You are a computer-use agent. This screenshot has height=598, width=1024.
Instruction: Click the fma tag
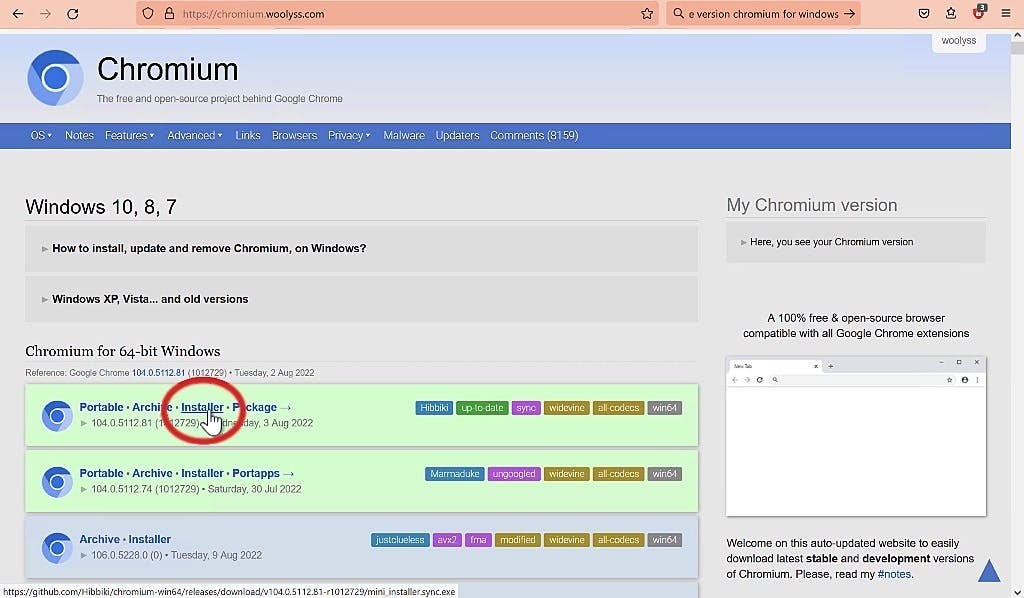pyautogui.click(x=478, y=540)
